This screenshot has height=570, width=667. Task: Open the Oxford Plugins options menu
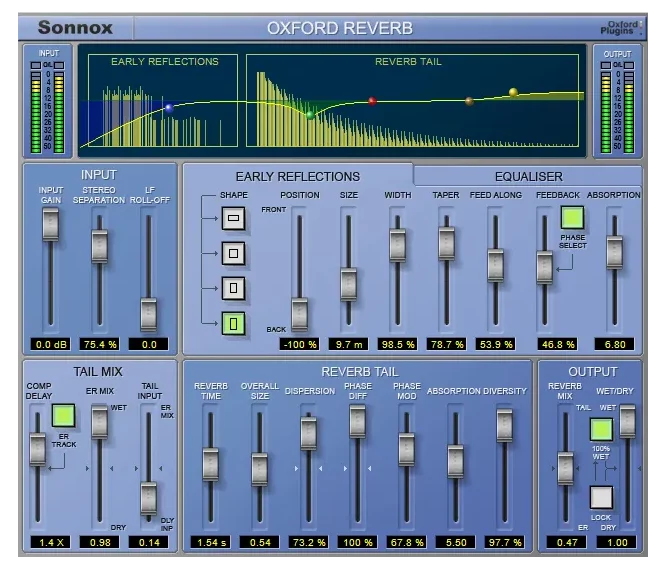click(621, 28)
